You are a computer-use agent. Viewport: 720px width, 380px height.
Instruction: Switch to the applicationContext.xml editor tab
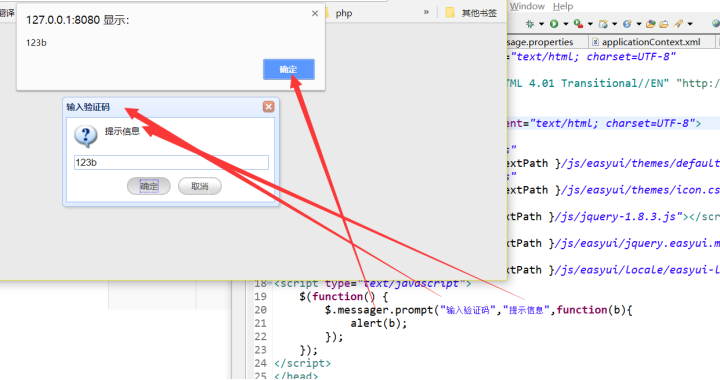[651, 42]
